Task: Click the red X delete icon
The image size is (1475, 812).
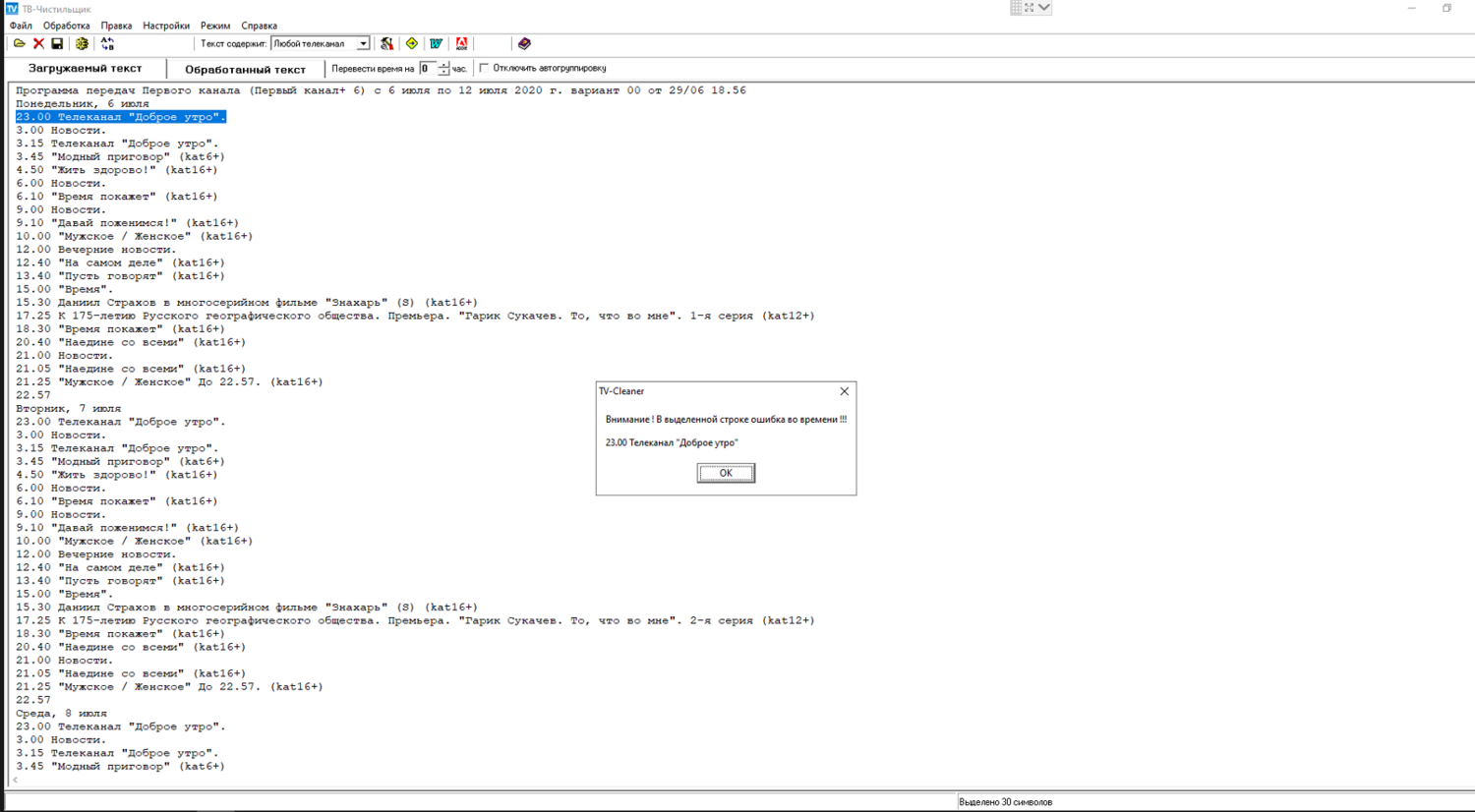Action: 38,43
